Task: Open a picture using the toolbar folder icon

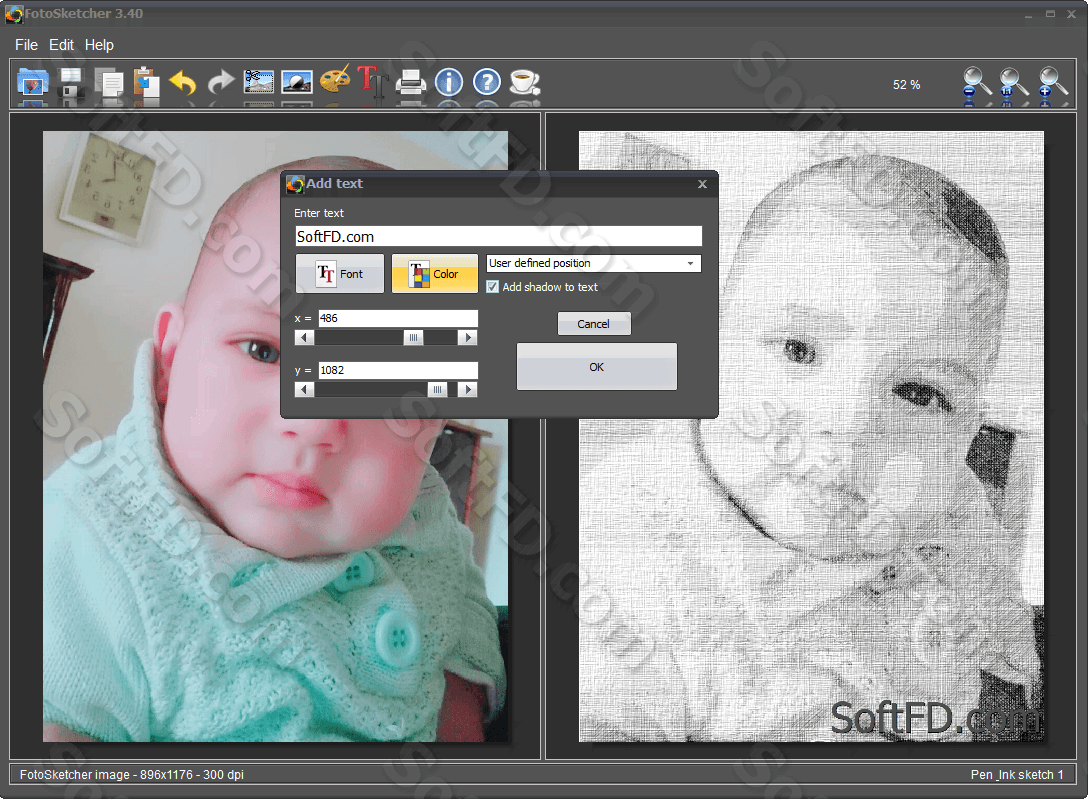Action: click(32, 83)
